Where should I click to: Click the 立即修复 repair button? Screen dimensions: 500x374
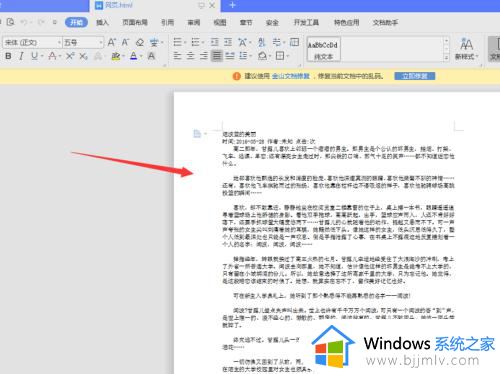pyautogui.click(x=415, y=76)
